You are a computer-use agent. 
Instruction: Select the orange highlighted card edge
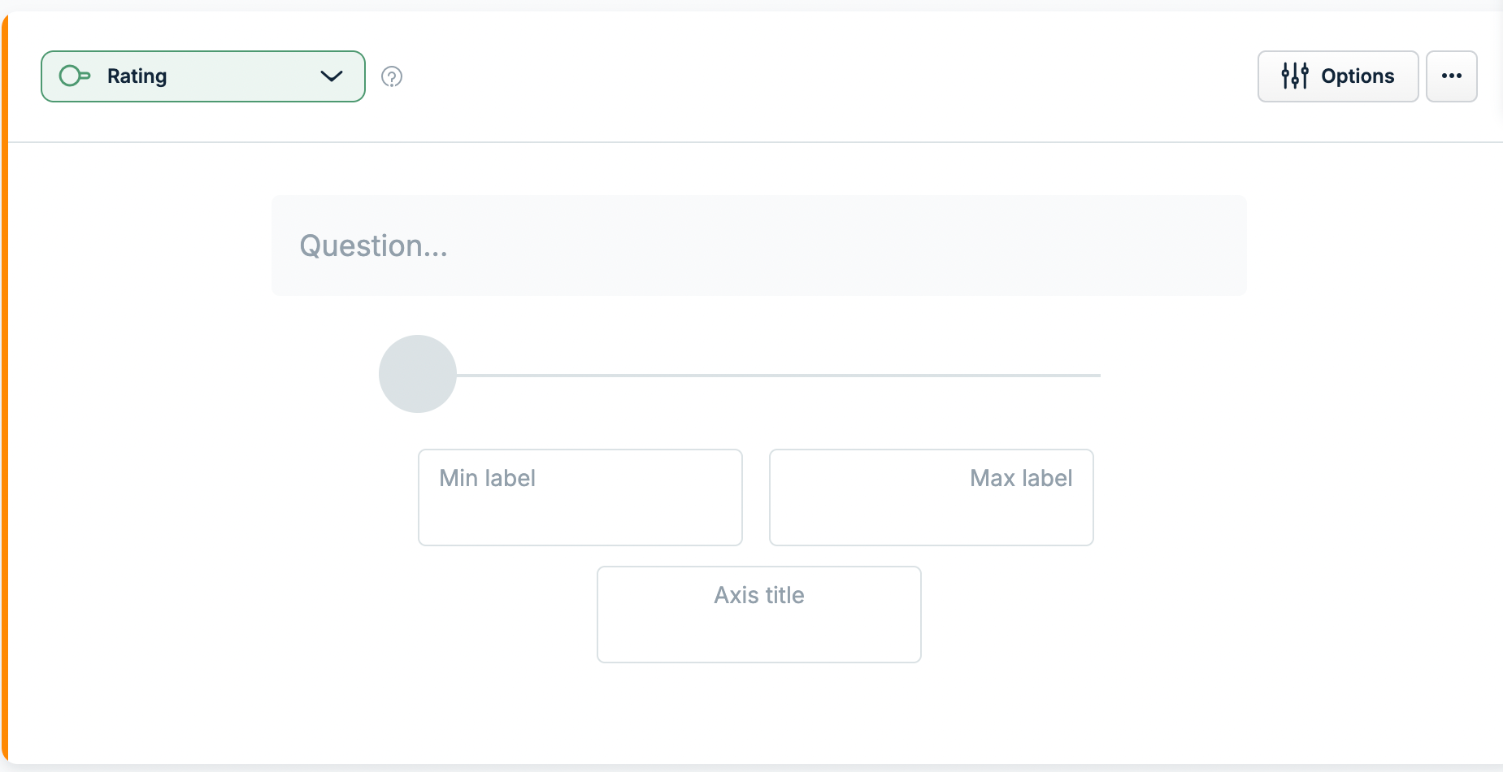pos(4,390)
